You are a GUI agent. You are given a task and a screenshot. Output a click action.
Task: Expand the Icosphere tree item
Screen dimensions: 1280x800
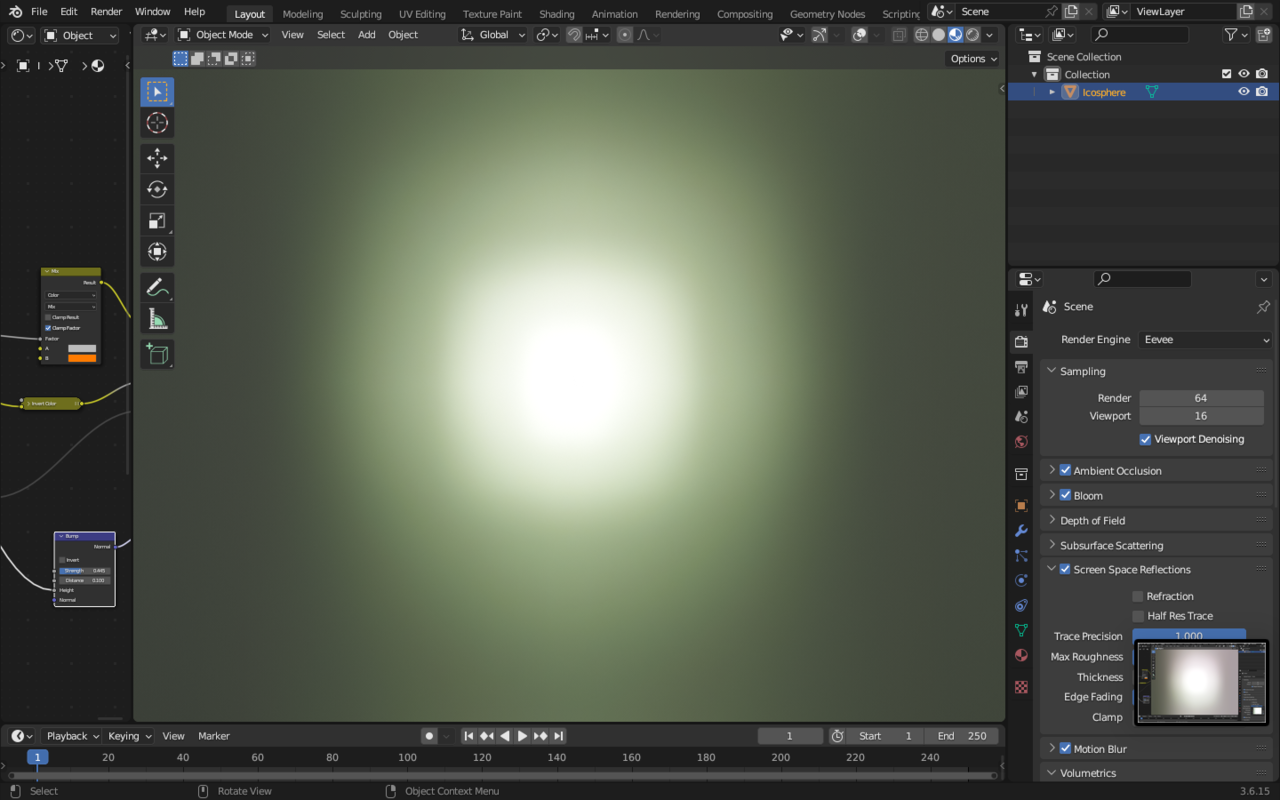click(1052, 92)
